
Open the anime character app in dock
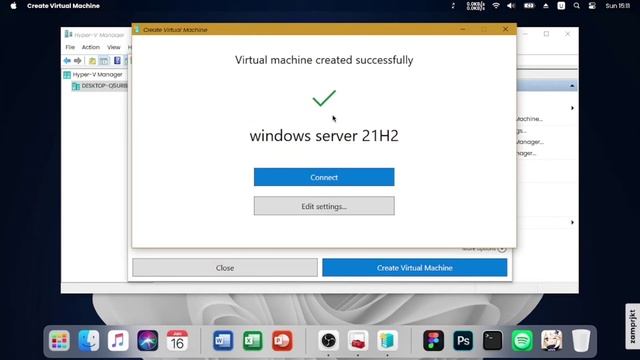point(551,340)
